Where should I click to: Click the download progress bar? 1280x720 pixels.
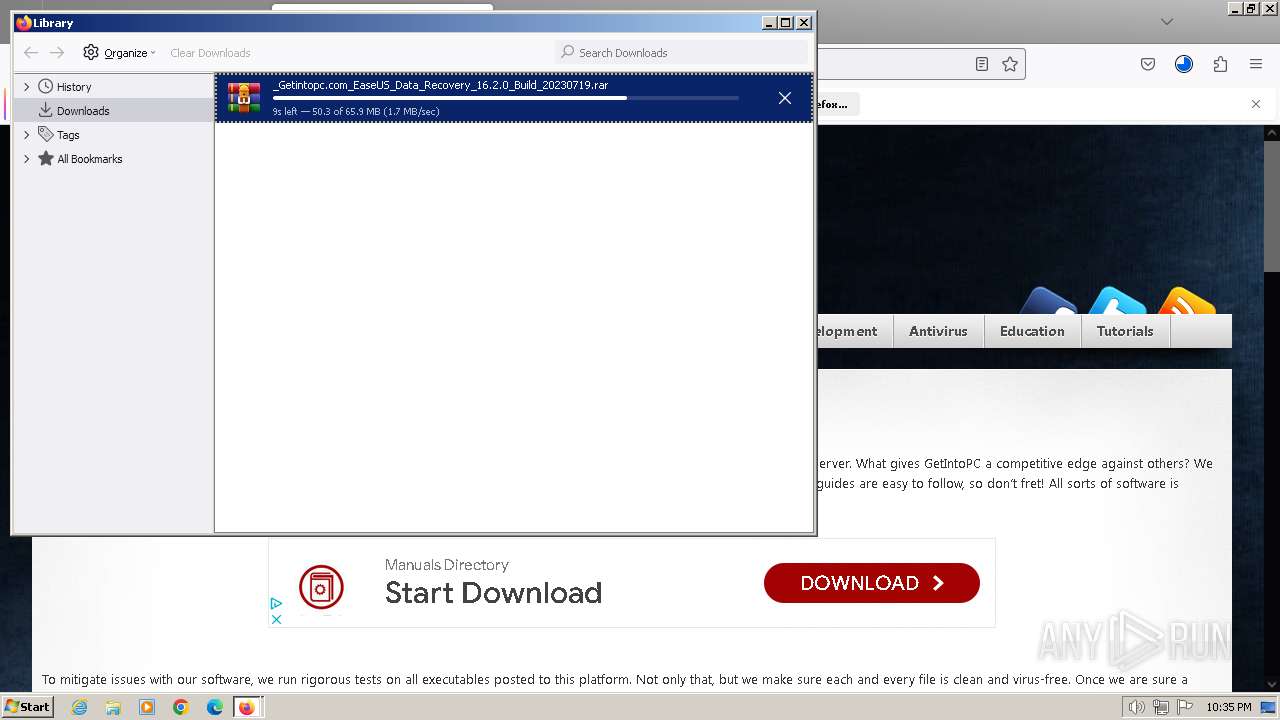[505, 98]
